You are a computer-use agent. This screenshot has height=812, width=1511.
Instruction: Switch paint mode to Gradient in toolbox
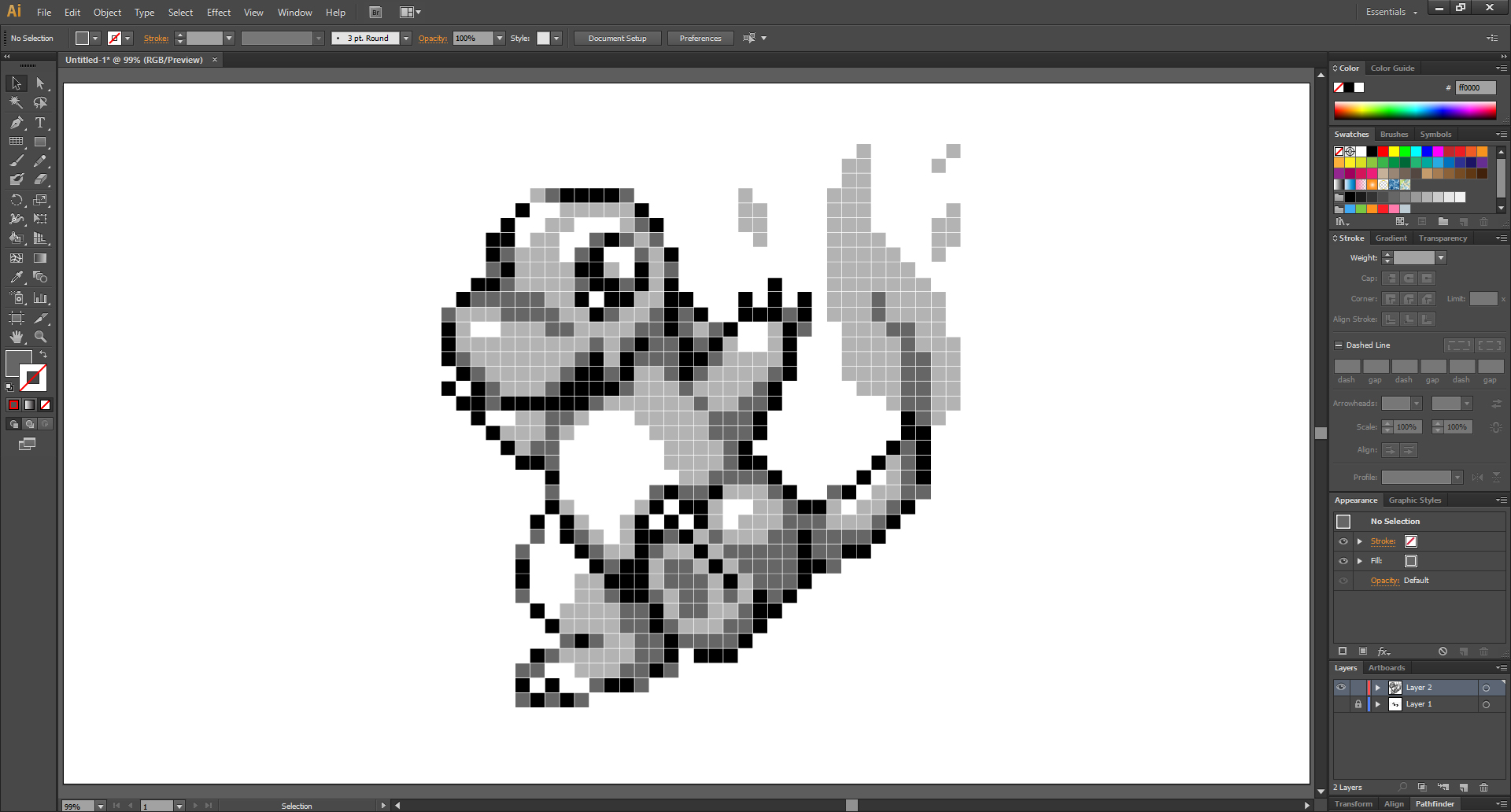pyautogui.click(x=29, y=405)
